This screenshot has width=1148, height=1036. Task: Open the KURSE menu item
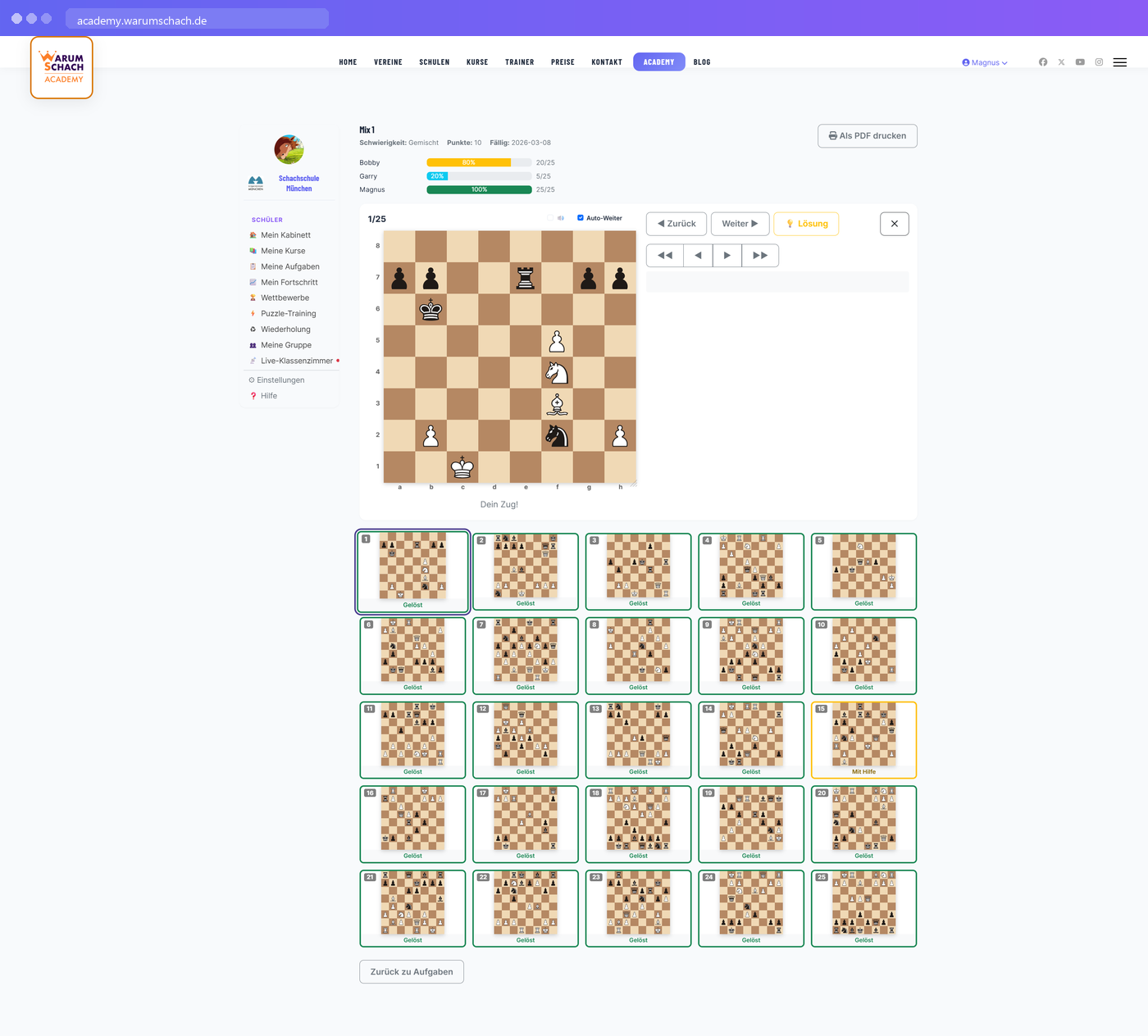(x=477, y=62)
